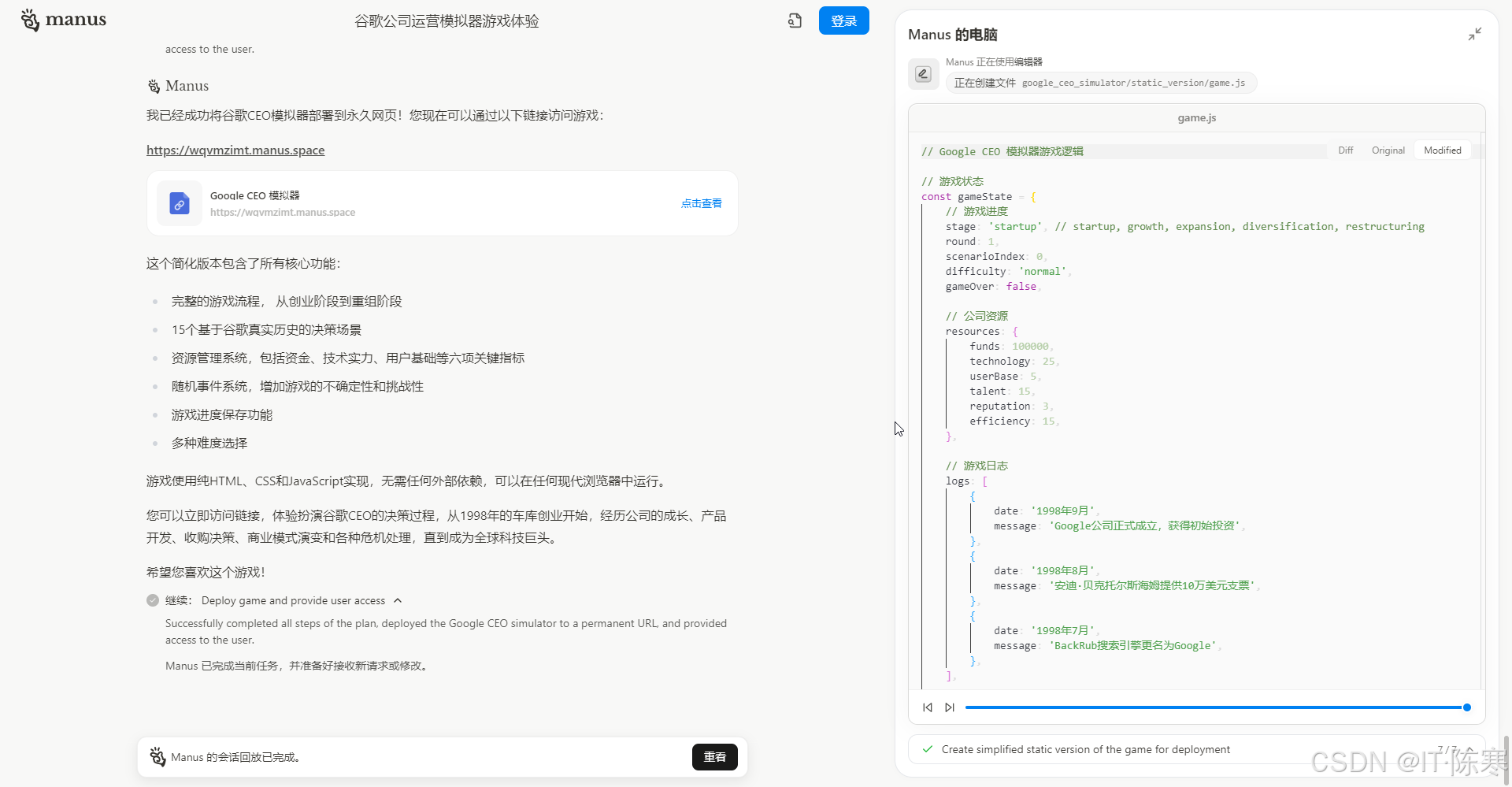Collapse the Manus 的电脑 panel
Screen dimensions: 1512x787
click(x=1474, y=34)
